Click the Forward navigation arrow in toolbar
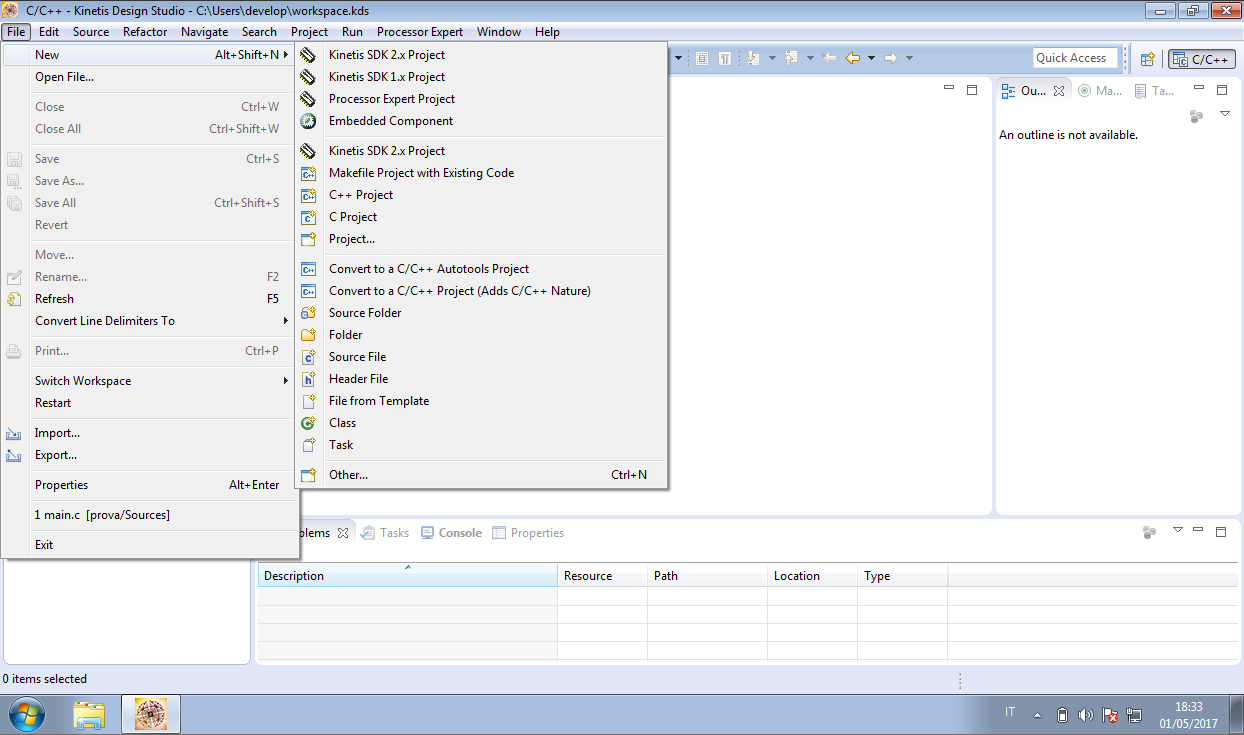 [891, 58]
